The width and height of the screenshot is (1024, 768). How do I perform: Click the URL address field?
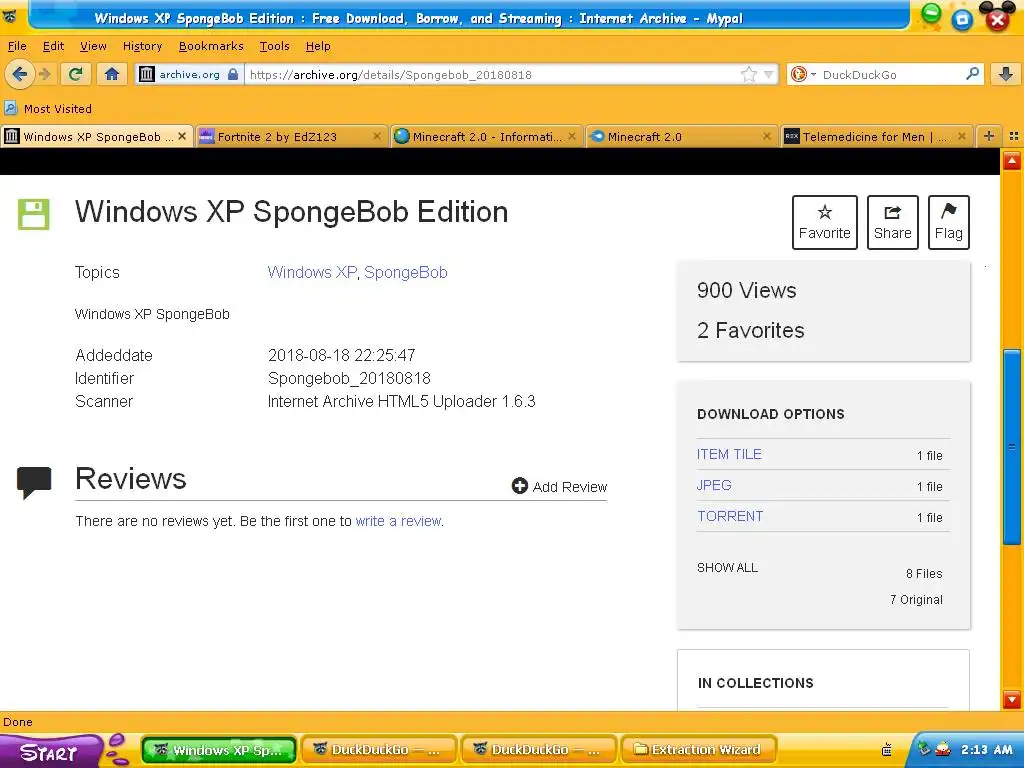pos(494,74)
